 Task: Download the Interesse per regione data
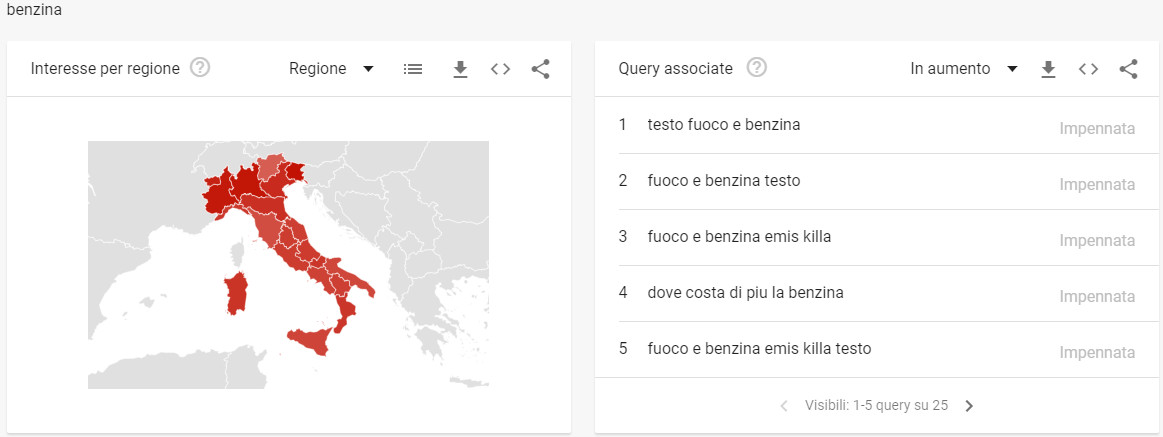(x=460, y=69)
